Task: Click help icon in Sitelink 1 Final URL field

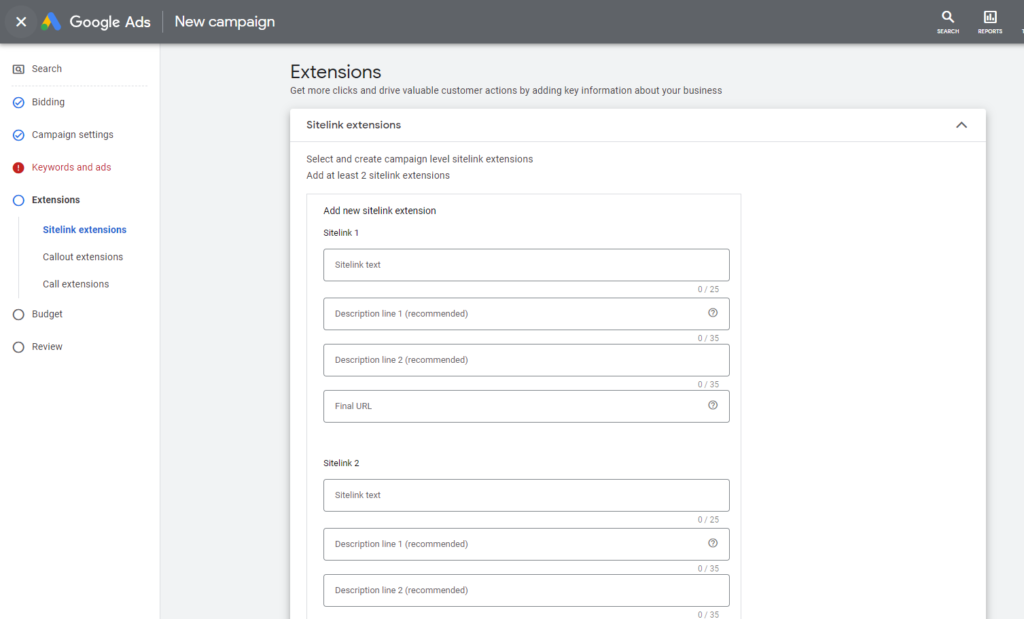Action: click(713, 406)
